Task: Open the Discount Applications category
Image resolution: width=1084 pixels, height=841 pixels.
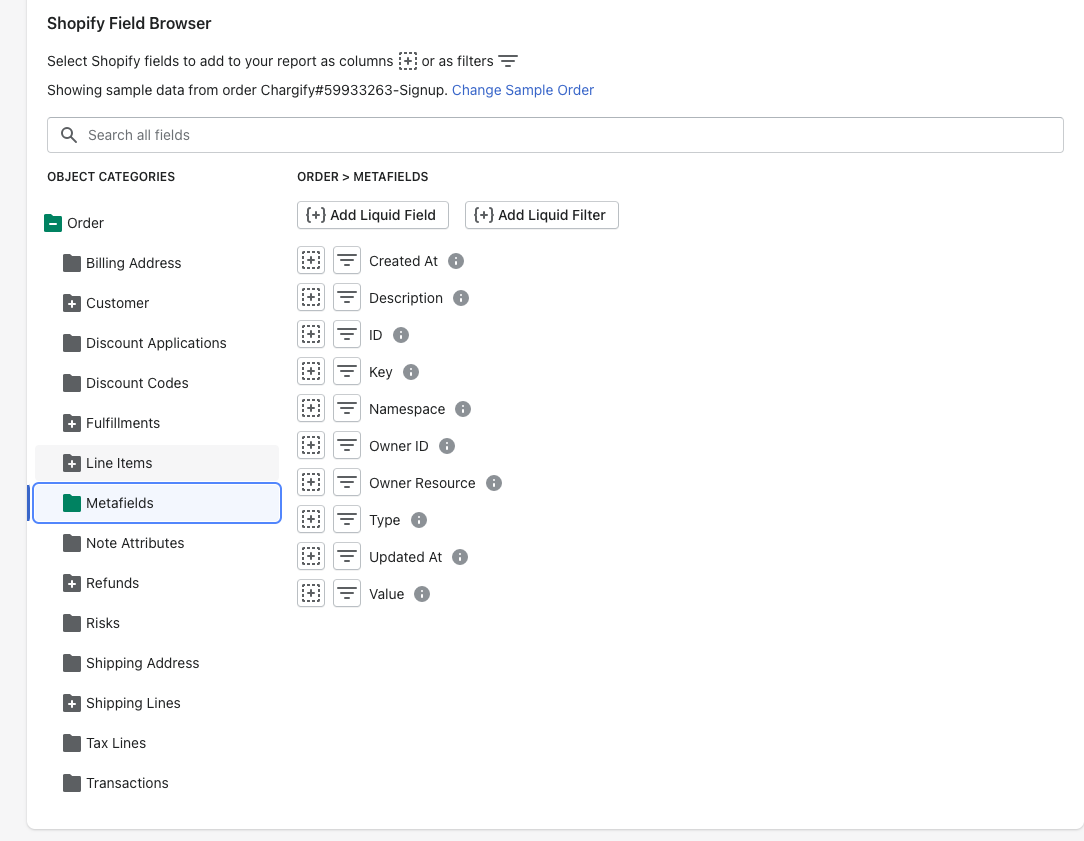Action: [157, 343]
